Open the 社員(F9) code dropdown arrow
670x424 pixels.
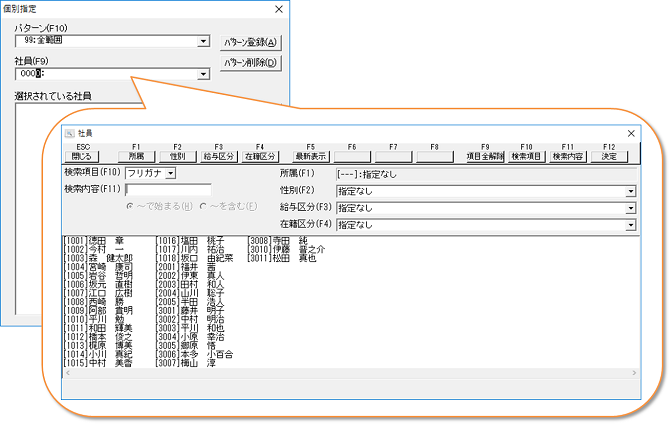click(x=203, y=73)
